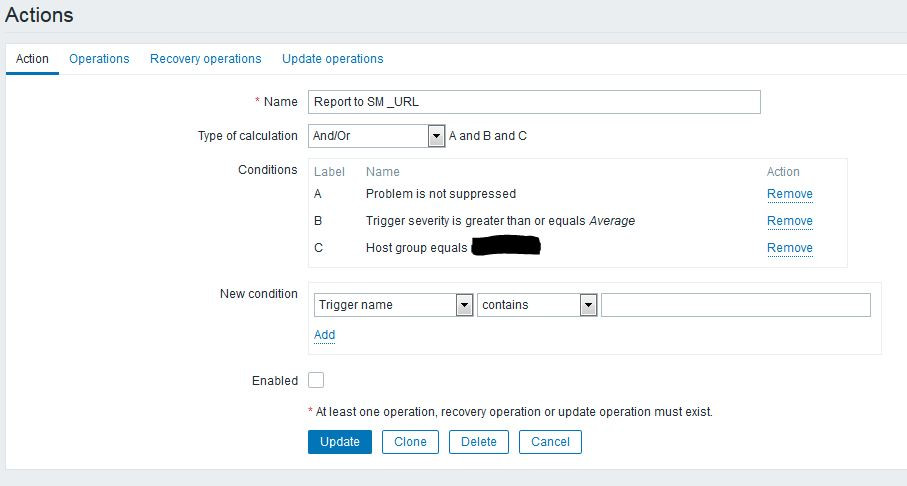Open the 'contains' operator dropdown
The height and width of the screenshot is (486, 907).
(537, 305)
